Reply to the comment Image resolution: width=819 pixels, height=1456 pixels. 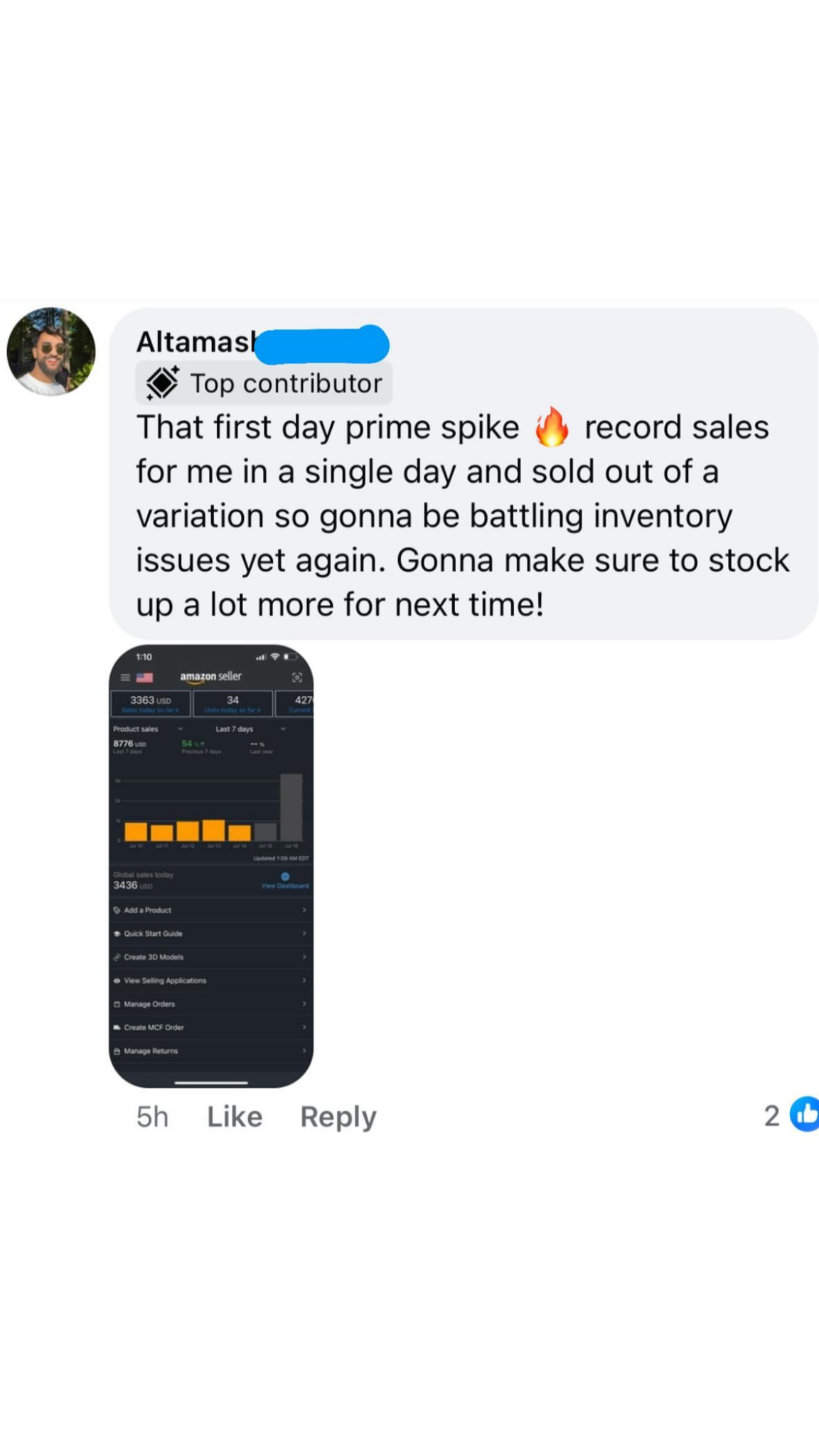pyautogui.click(x=338, y=1117)
